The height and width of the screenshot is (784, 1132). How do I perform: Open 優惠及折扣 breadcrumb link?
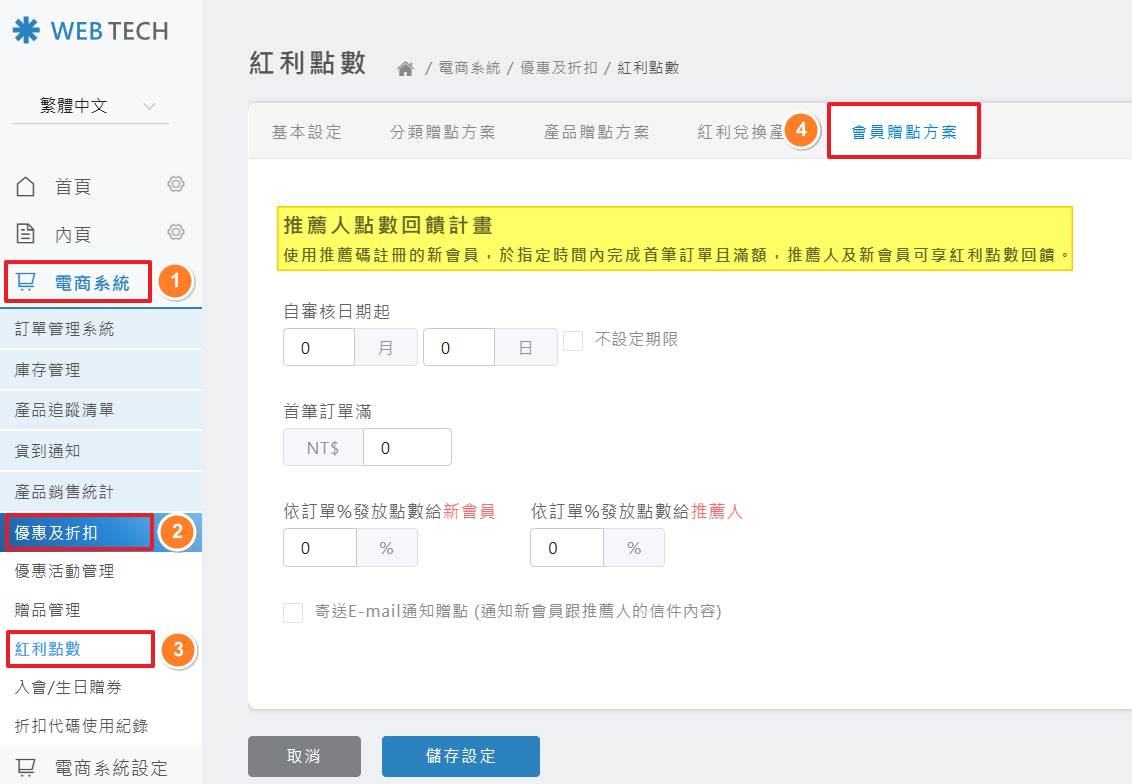[558, 68]
